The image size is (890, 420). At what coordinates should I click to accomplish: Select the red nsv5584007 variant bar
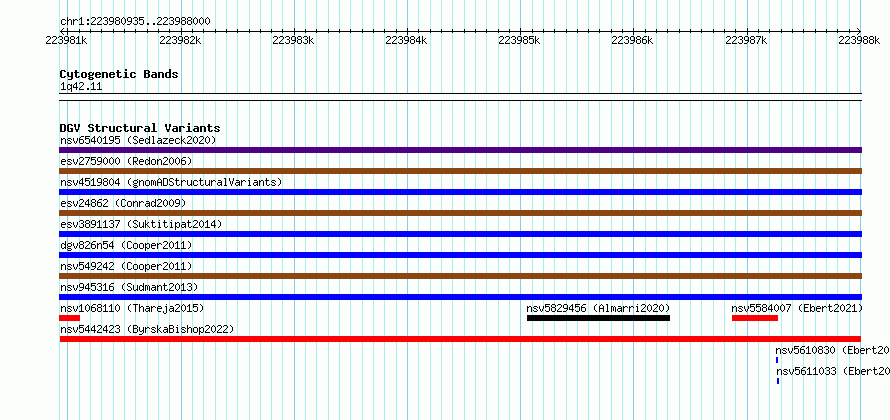(755, 318)
